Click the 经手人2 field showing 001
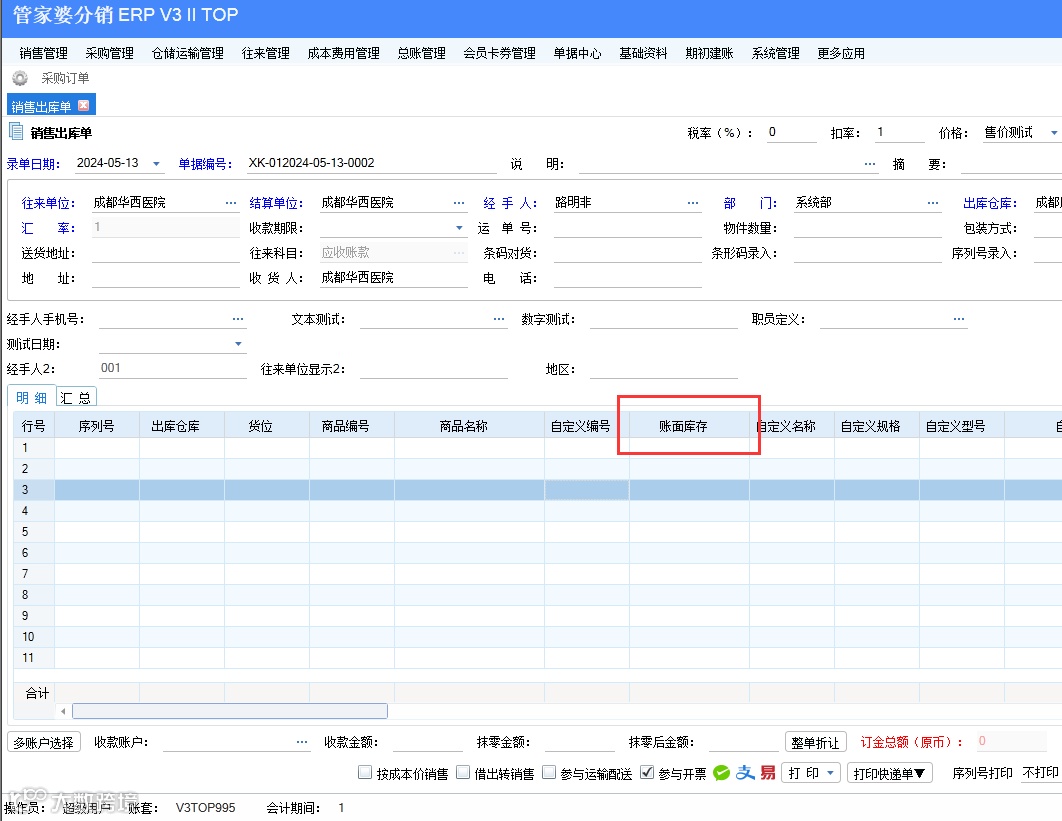 (x=172, y=369)
